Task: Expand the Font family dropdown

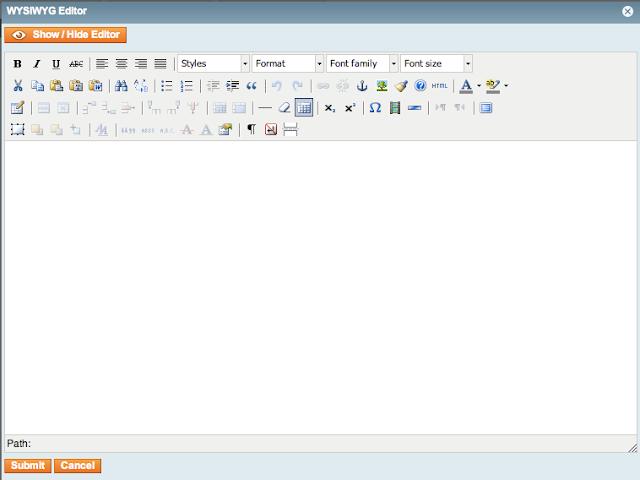Action: coord(362,64)
